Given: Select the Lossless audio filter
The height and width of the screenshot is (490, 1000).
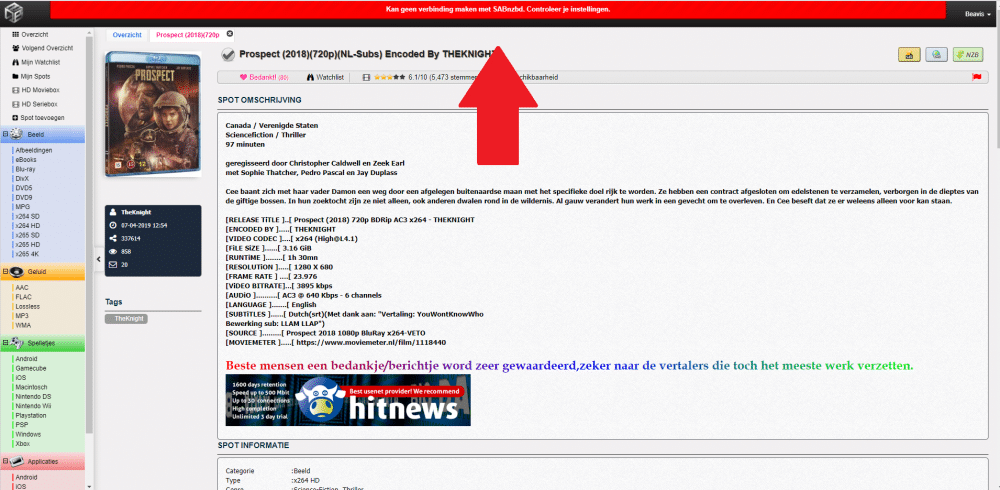Looking at the screenshot, I should 27,306.
